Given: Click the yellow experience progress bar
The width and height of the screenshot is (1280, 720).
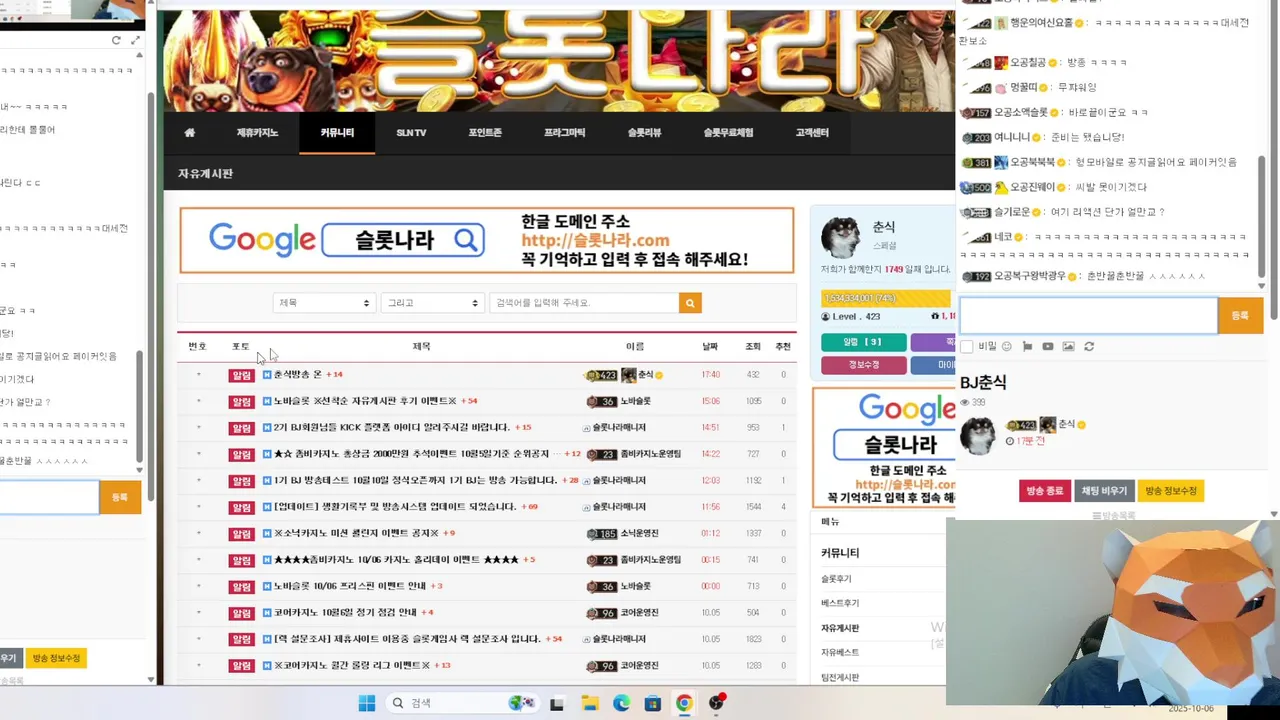Looking at the screenshot, I should [886, 298].
